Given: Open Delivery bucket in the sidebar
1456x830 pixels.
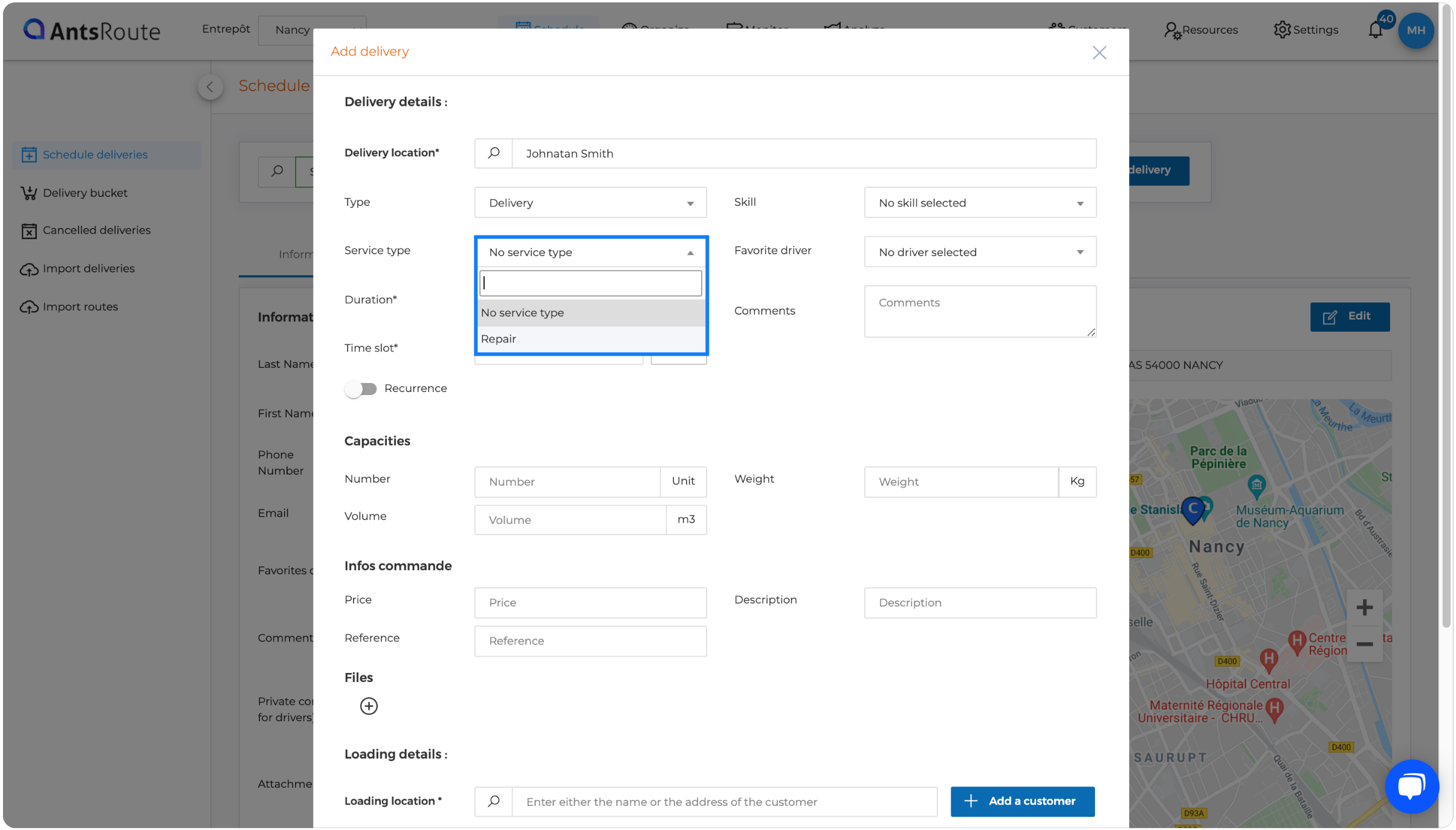Looking at the screenshot, I should point(74,193).
